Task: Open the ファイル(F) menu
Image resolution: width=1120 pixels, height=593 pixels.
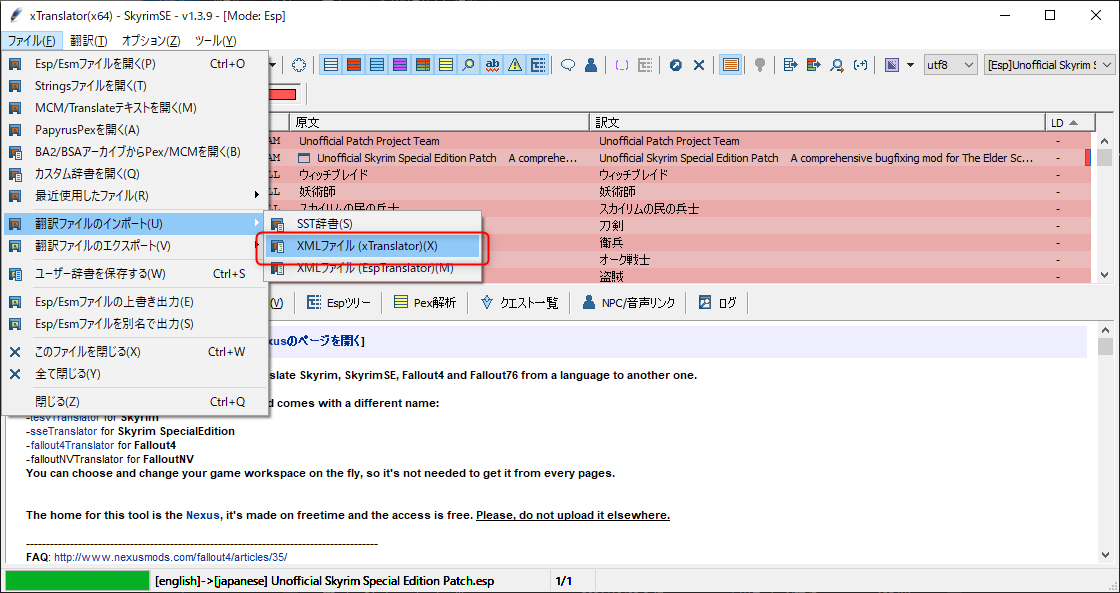Action: coord(31,41)
